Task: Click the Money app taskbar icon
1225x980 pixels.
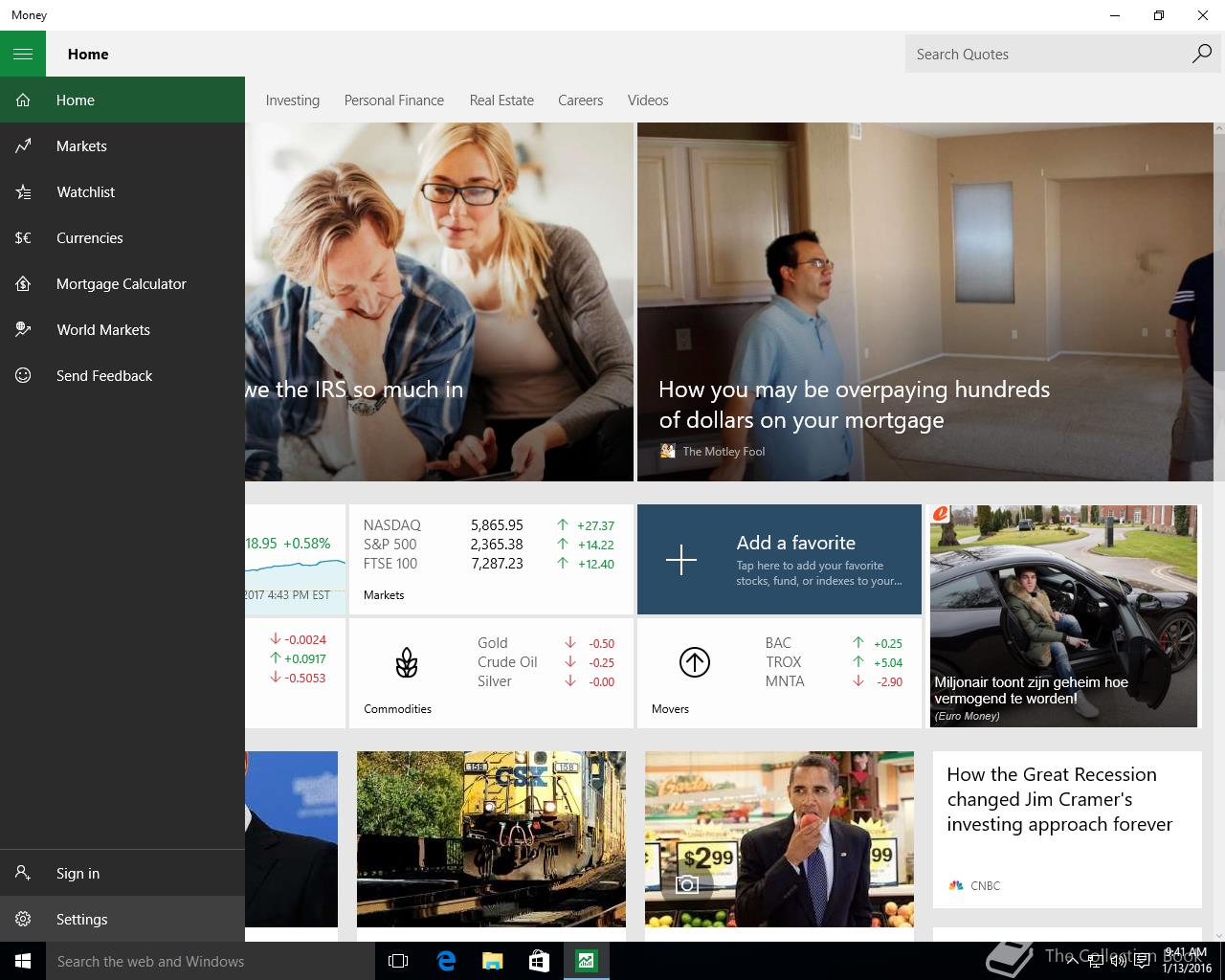Action: 586,961
